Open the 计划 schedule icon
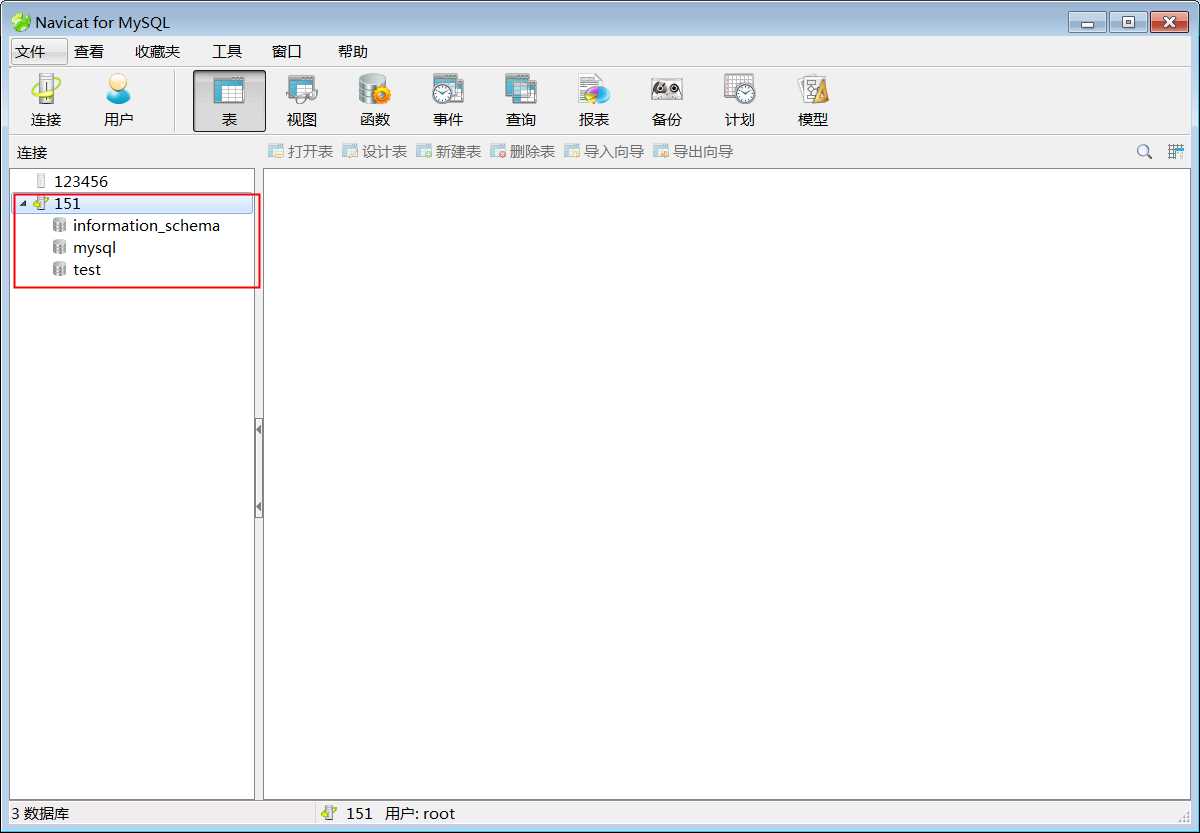Viewport: 1200px width, 833px height. coord(740,101)
